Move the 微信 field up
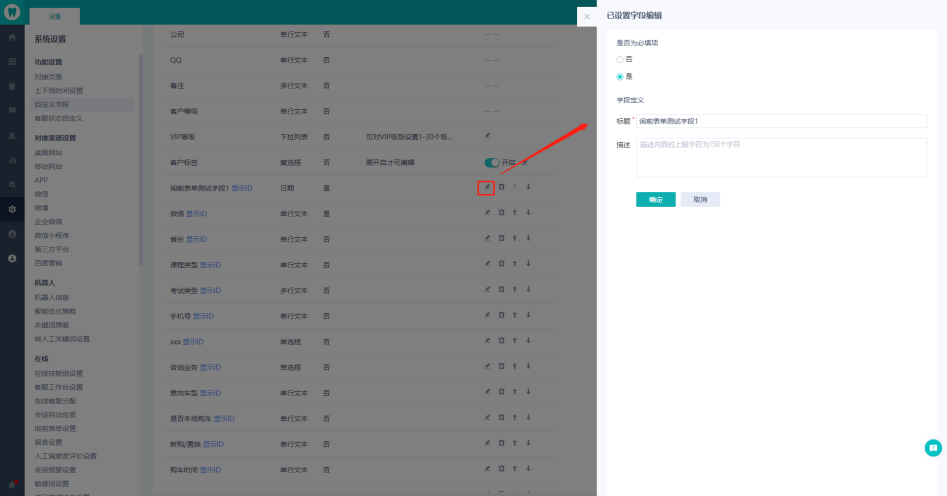This screenshot has width=947, height=496. (515, 213)
